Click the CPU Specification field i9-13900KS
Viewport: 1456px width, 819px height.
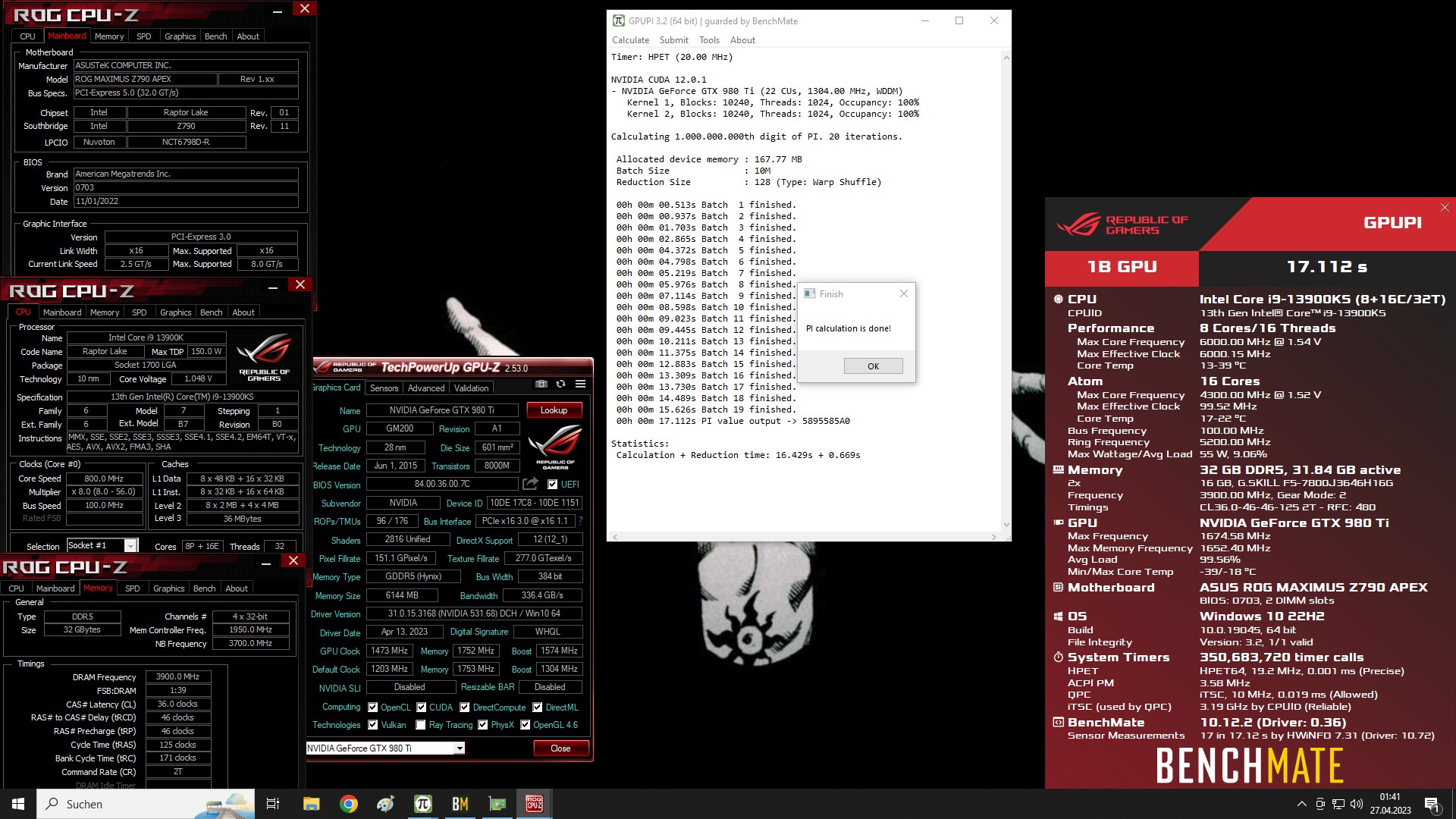pyautogui.click(x=182, y=397)
